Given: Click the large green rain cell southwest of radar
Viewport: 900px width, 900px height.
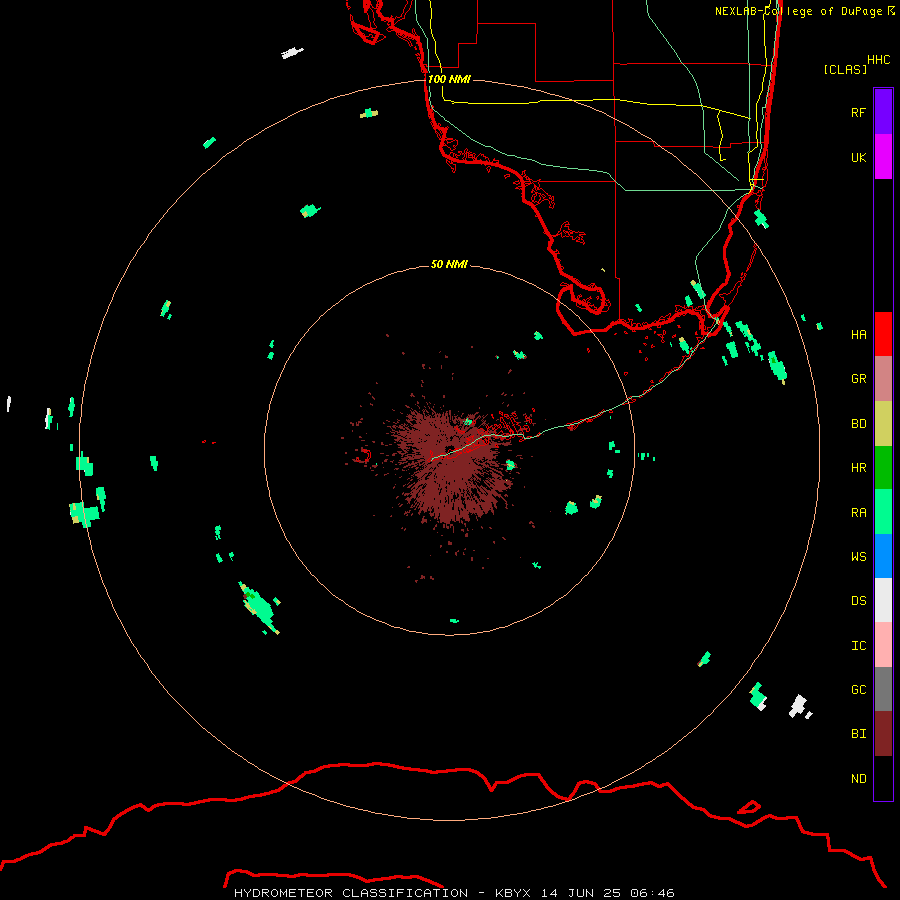Looking at the screenshot, I should [258, 607].
